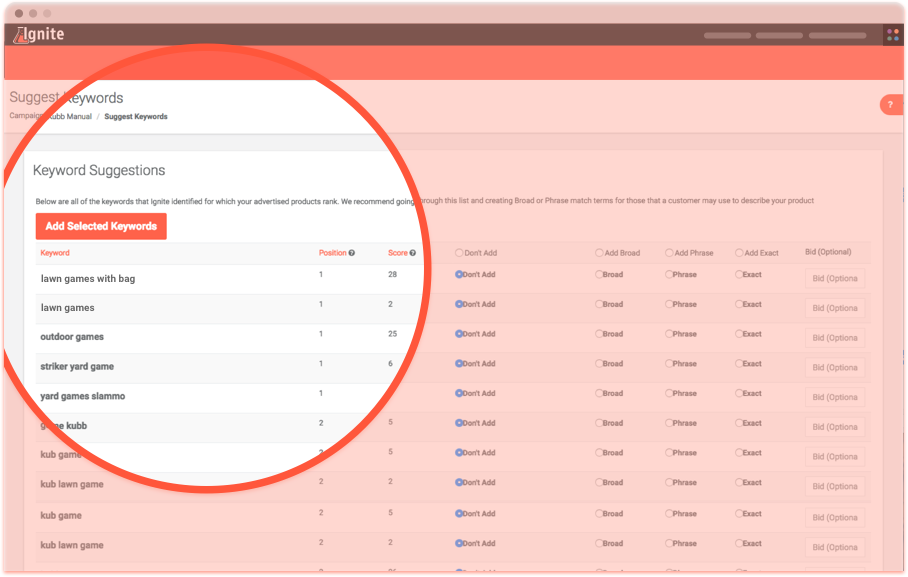908x577 pixels.
Task: Focus the bid field for striker yard game
Action: click(835, 368)
